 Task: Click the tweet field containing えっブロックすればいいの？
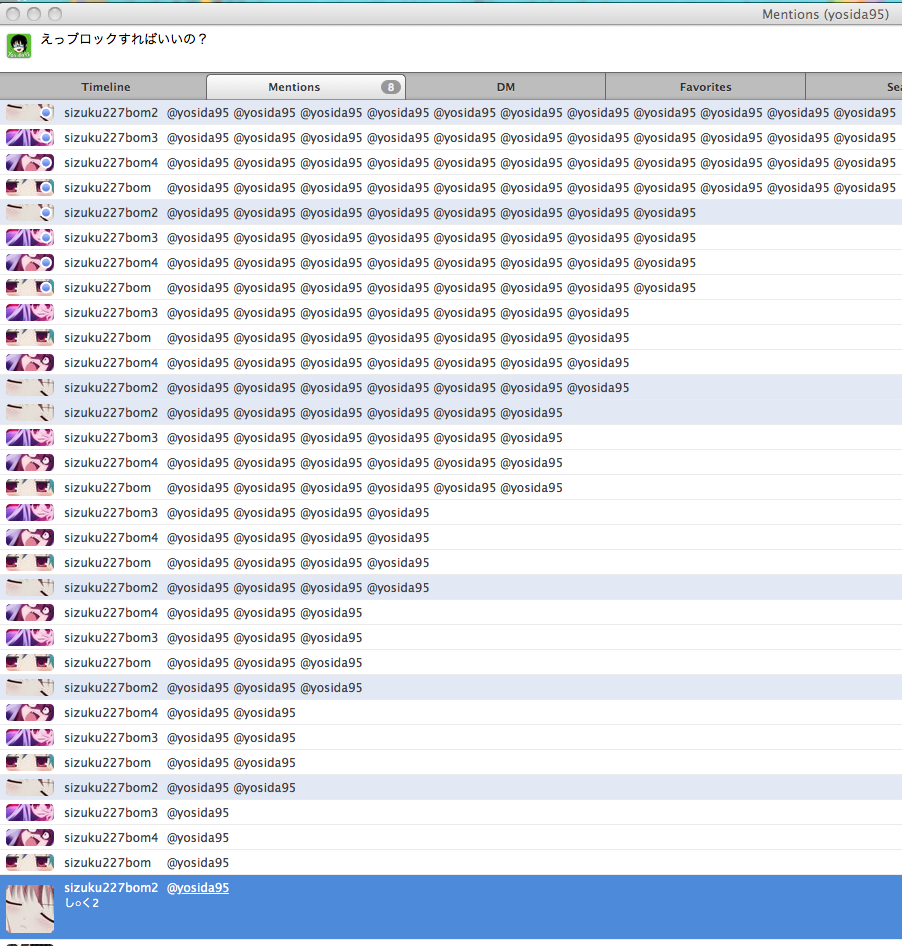point(400,45)
